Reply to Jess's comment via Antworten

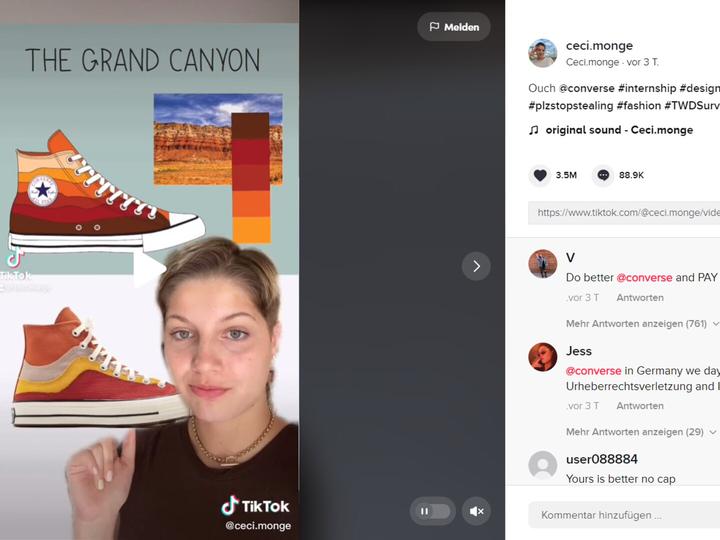(640, 406)
